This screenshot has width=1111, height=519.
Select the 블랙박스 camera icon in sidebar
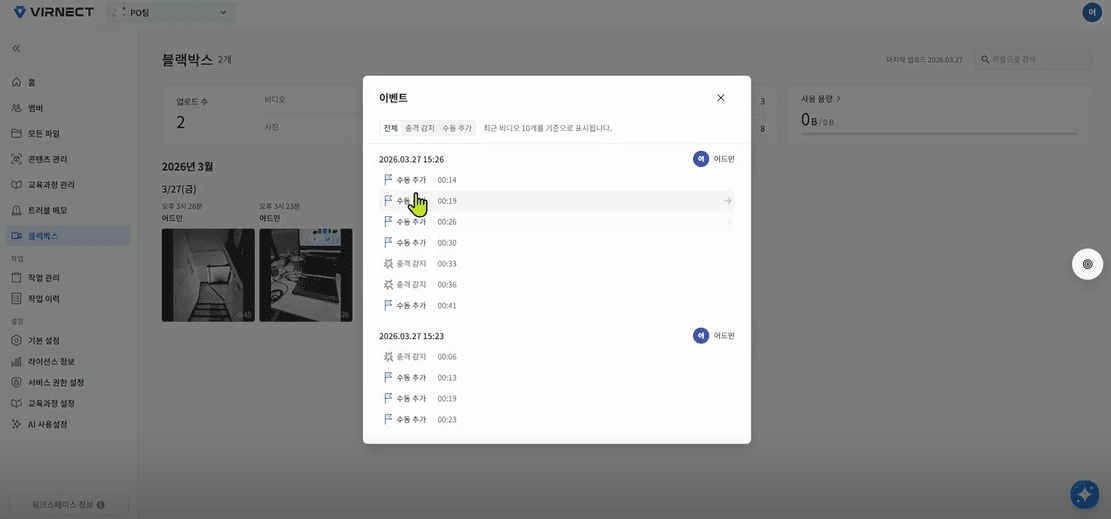[x=16, y=235]
